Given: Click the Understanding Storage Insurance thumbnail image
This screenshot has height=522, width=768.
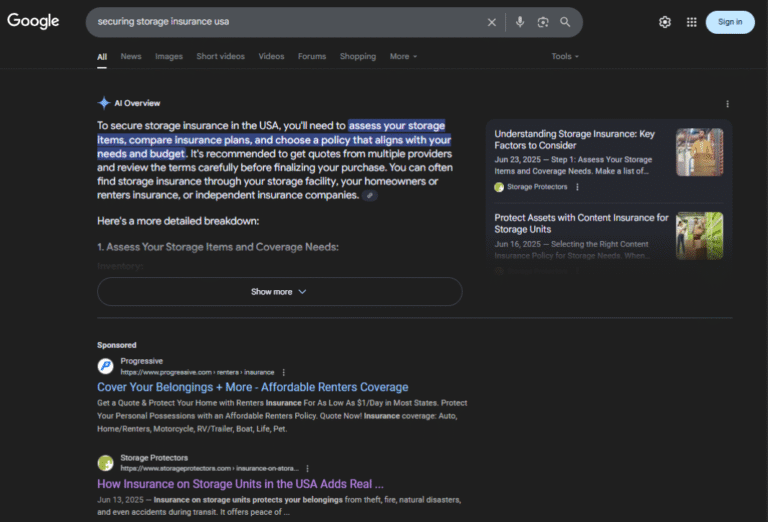Looking at the screenshot, I should [x=699, y=152].
